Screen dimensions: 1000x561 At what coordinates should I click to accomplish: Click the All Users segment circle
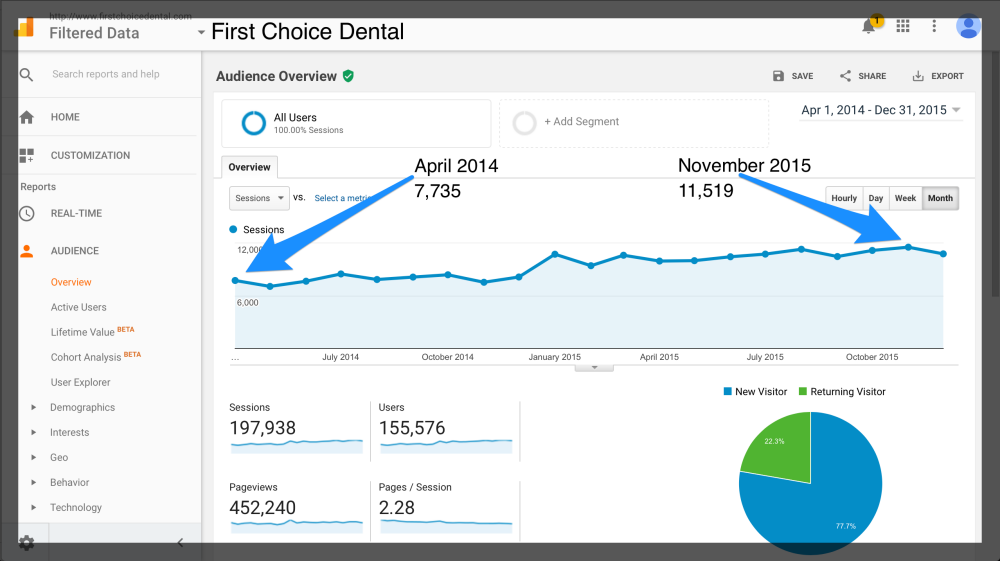click(253, 123)
